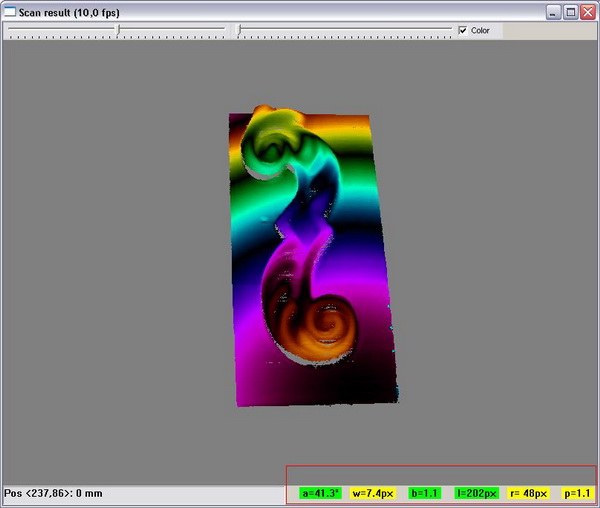This screenshot has height=508, width=600.
Task: Click the second slider's thumb handle
Action: click(238, 30)
